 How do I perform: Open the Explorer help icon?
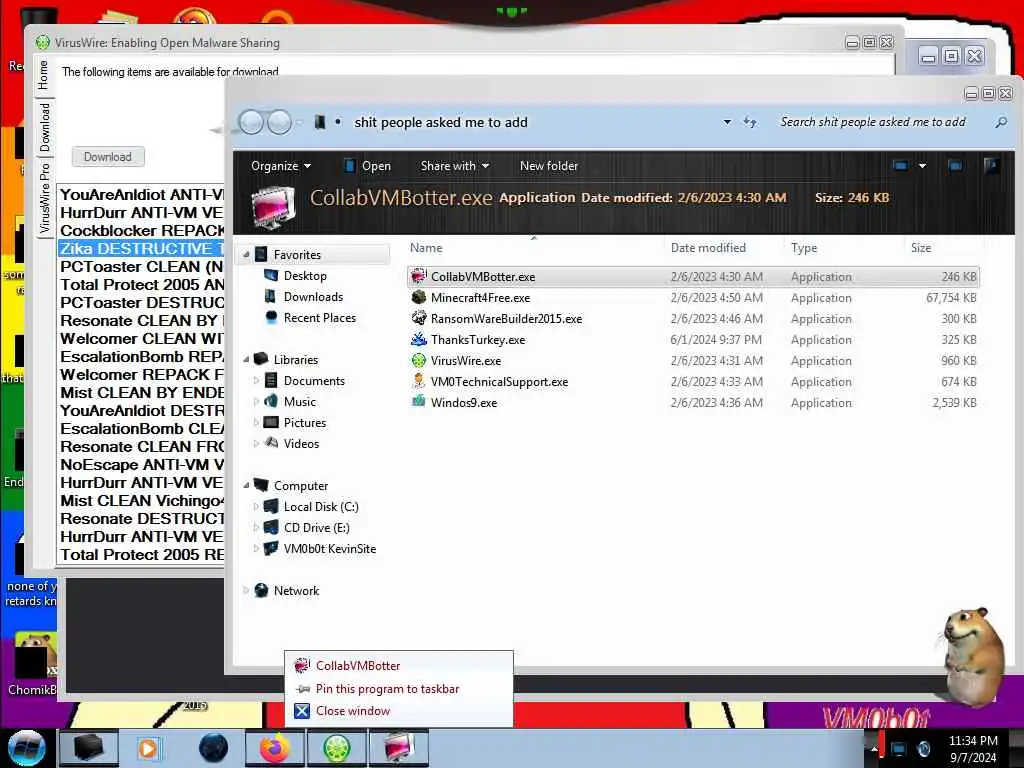point(991,166)
